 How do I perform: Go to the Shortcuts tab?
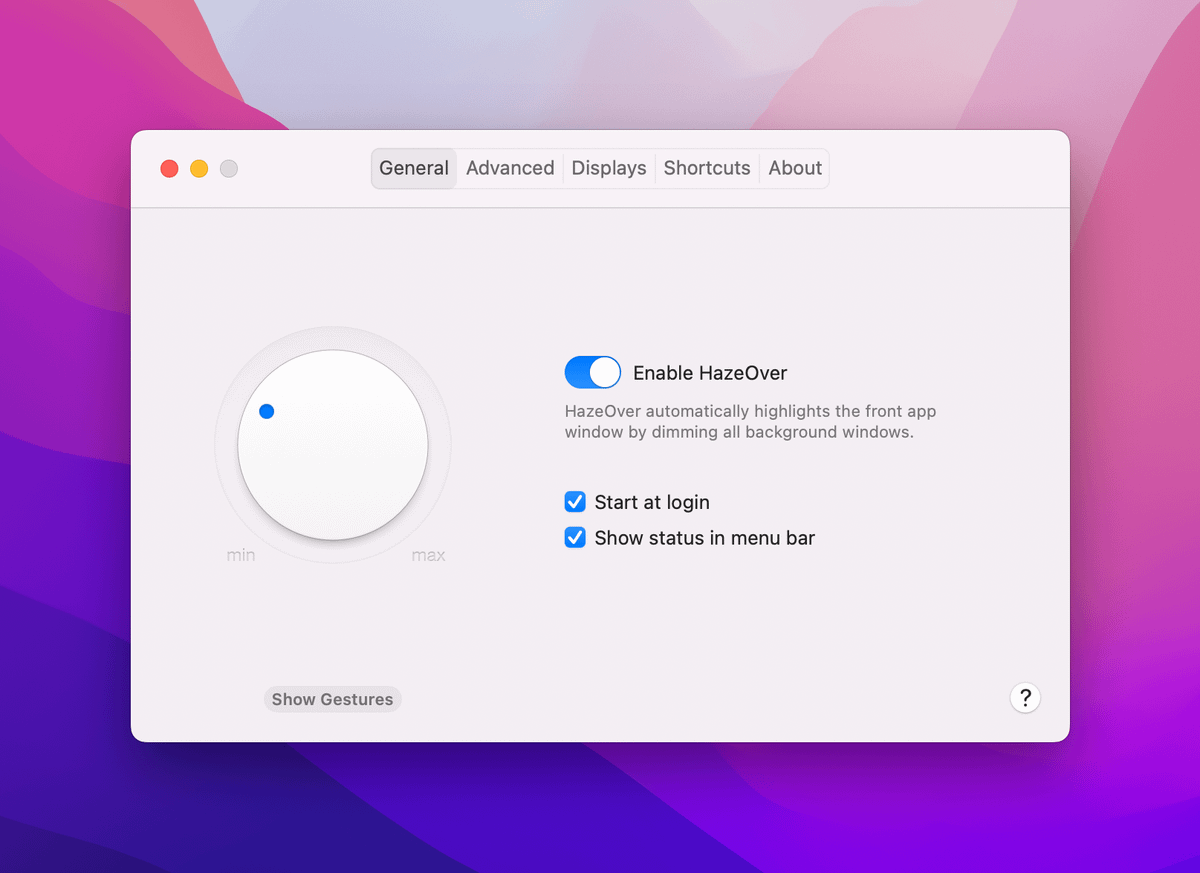[x=707, y=168]
